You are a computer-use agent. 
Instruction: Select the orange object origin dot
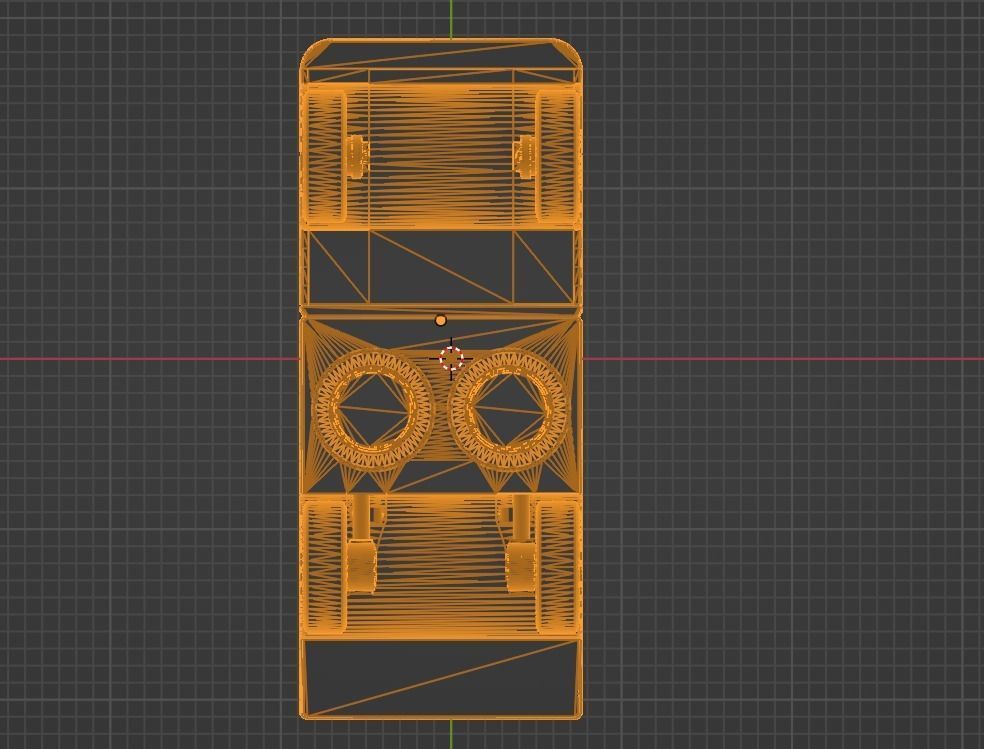[441, 318]
